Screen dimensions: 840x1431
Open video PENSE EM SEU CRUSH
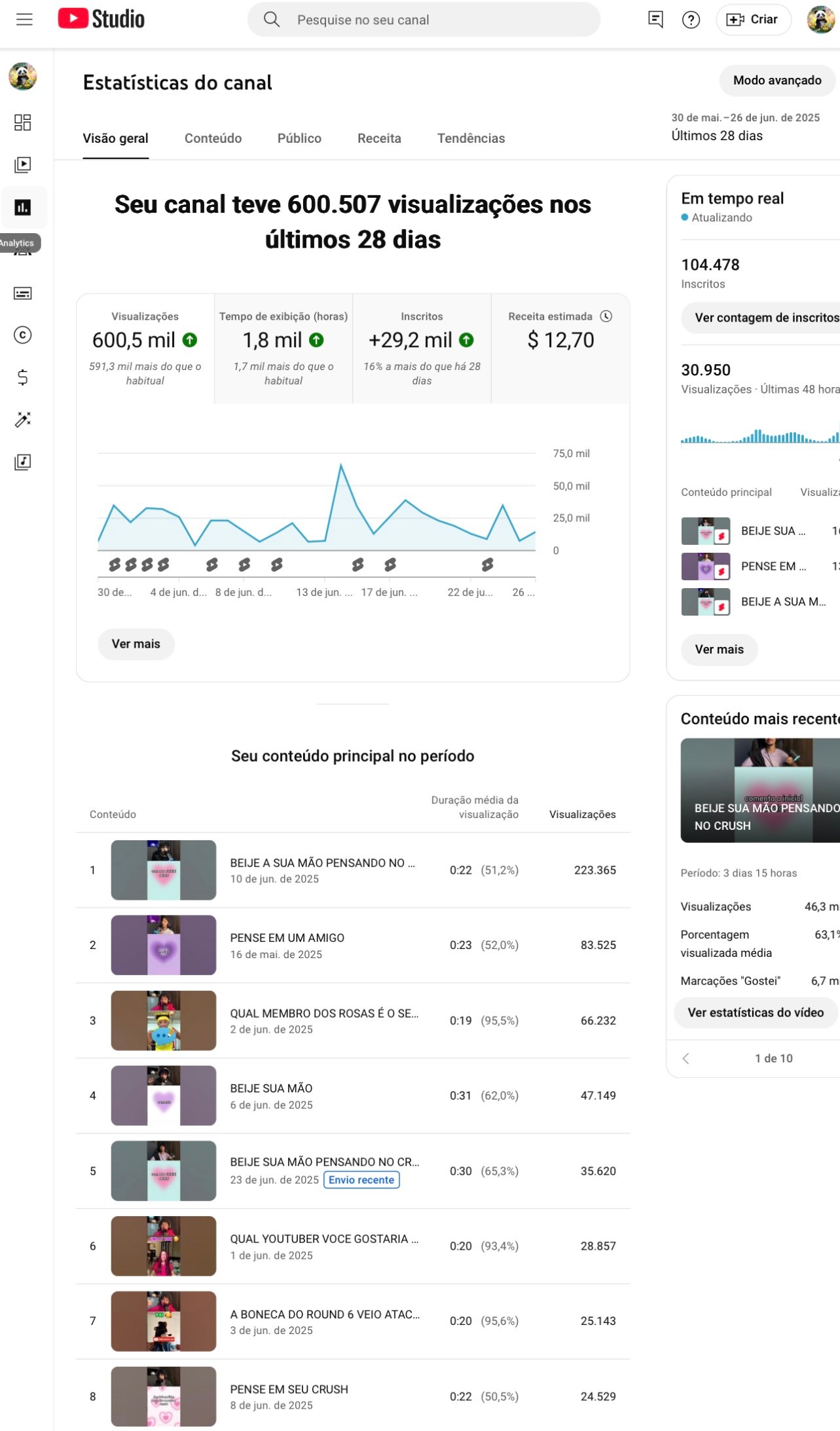click(289, 1390)
